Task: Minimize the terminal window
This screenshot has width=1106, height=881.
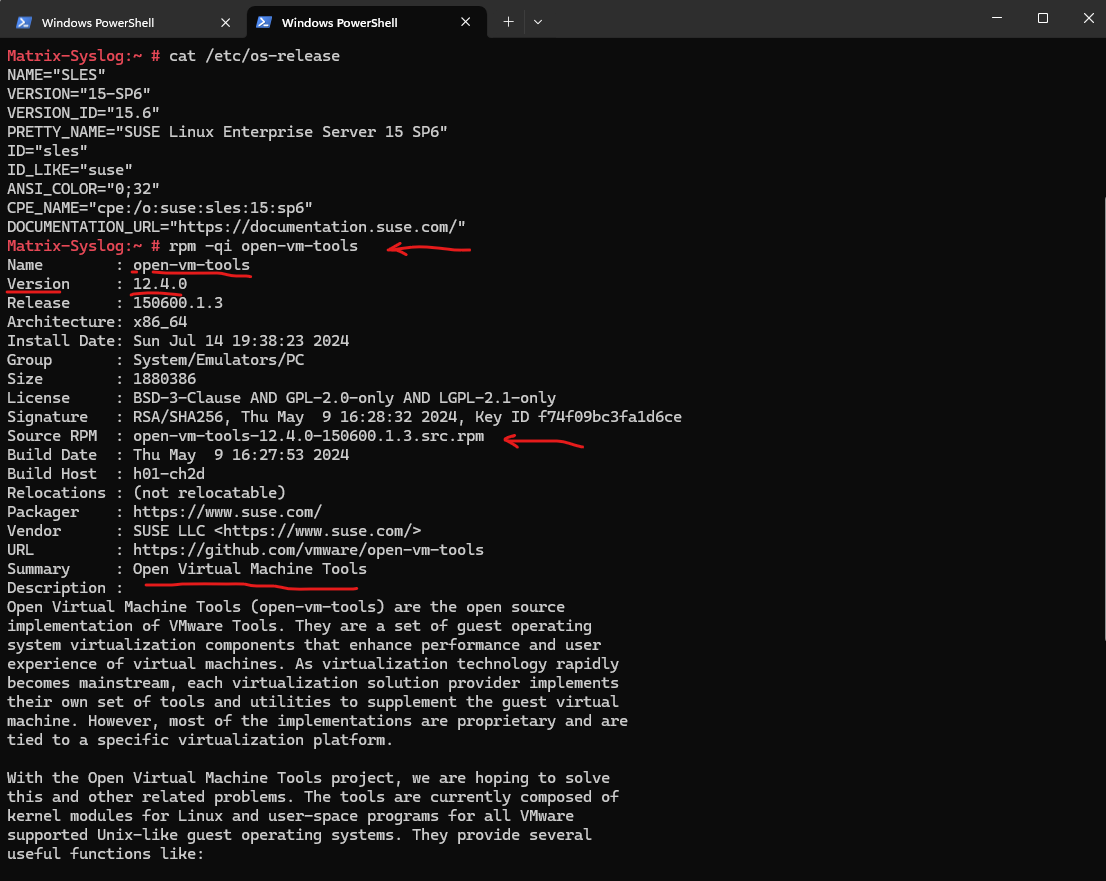Action: click(997, 18)
